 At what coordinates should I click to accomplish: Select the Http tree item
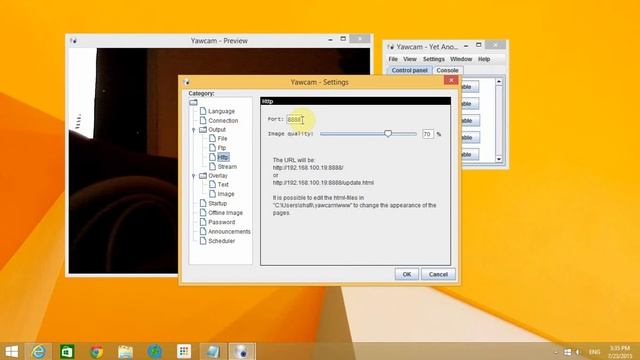pos(223,157)
